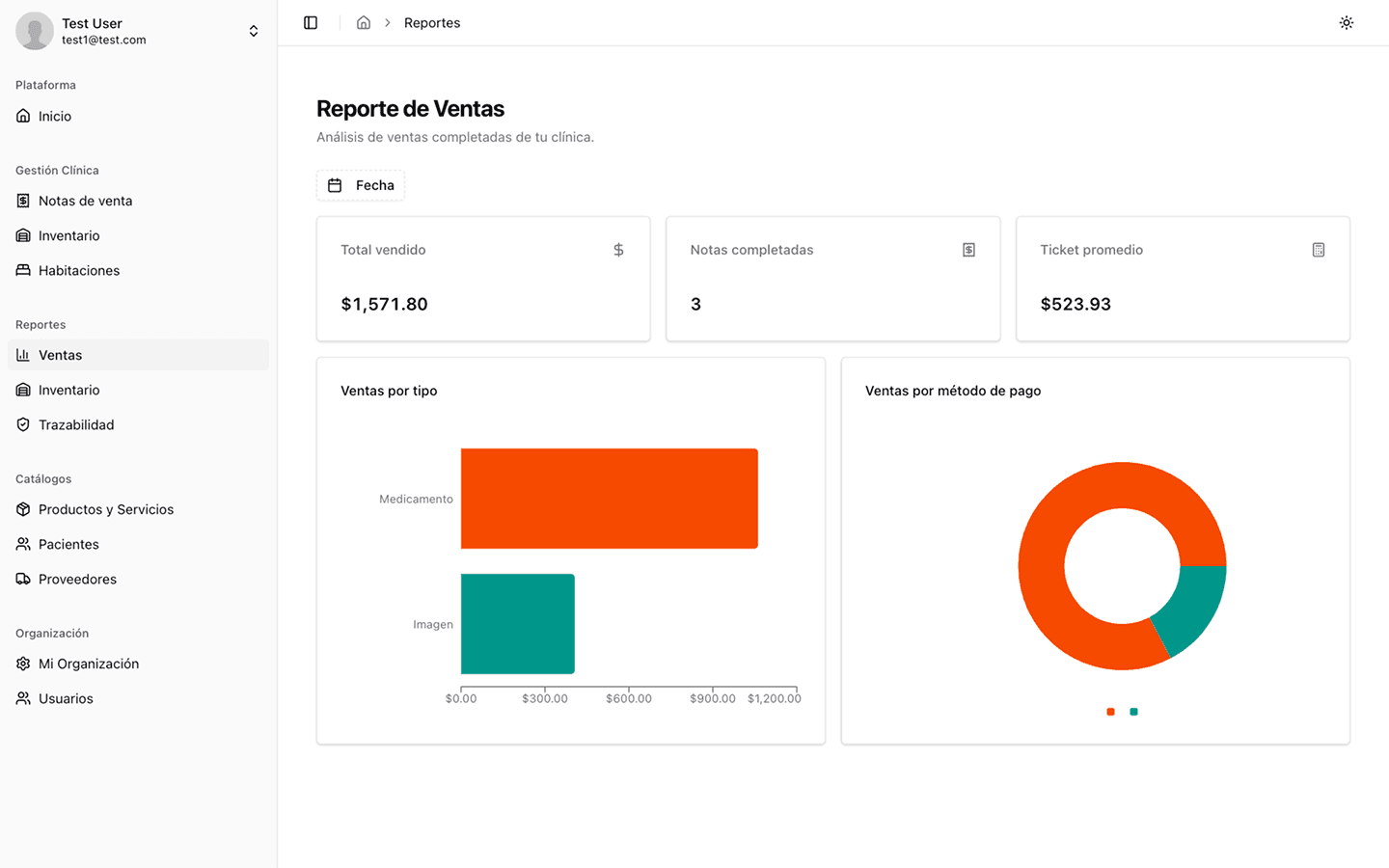Screen dimensions: 1389x868
Task: Open Productos y Servicios catalog
Action: click(106, 509)
